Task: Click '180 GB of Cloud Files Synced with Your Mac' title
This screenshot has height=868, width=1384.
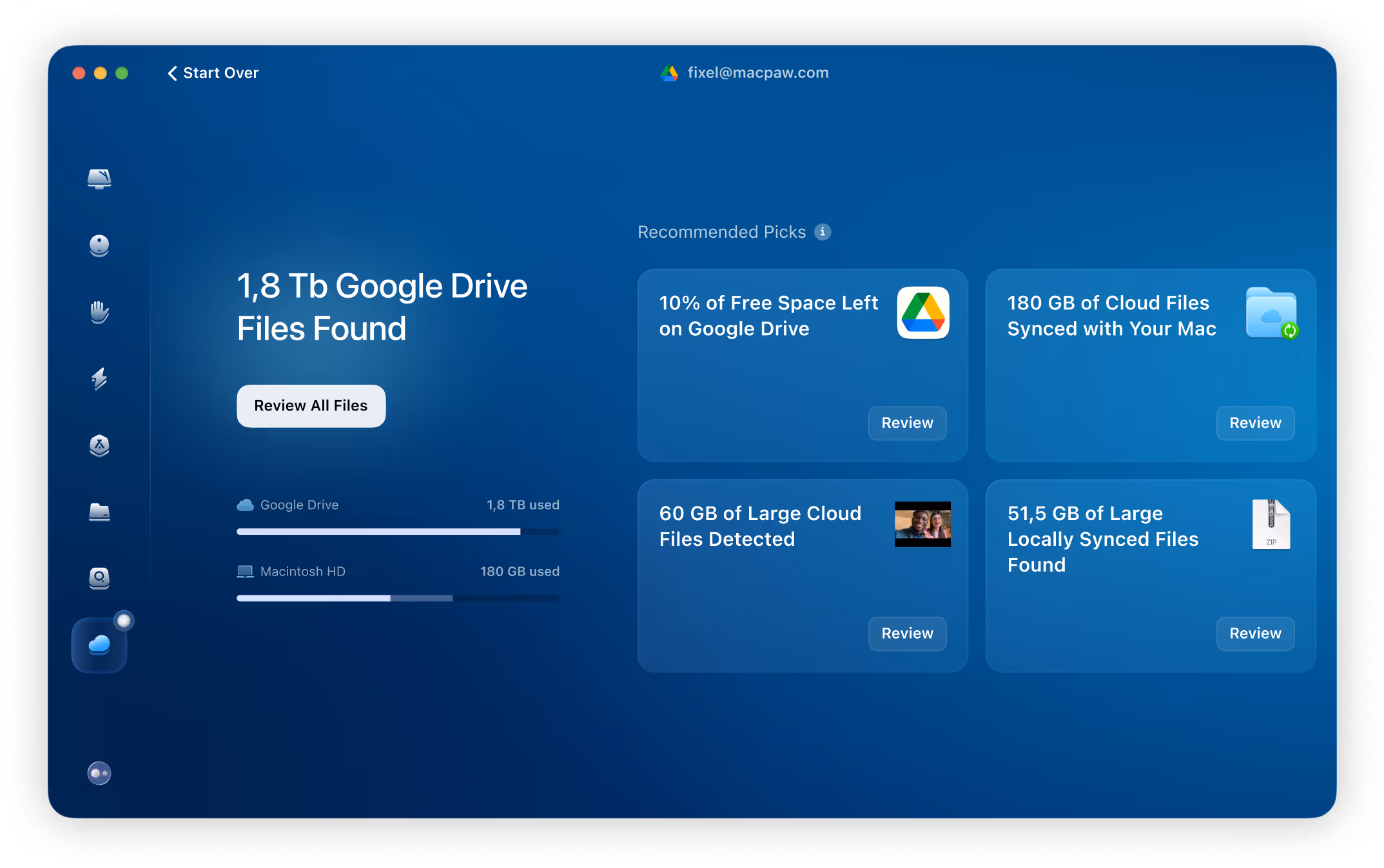Action: pyautogui.click(x=1111, y=316)
